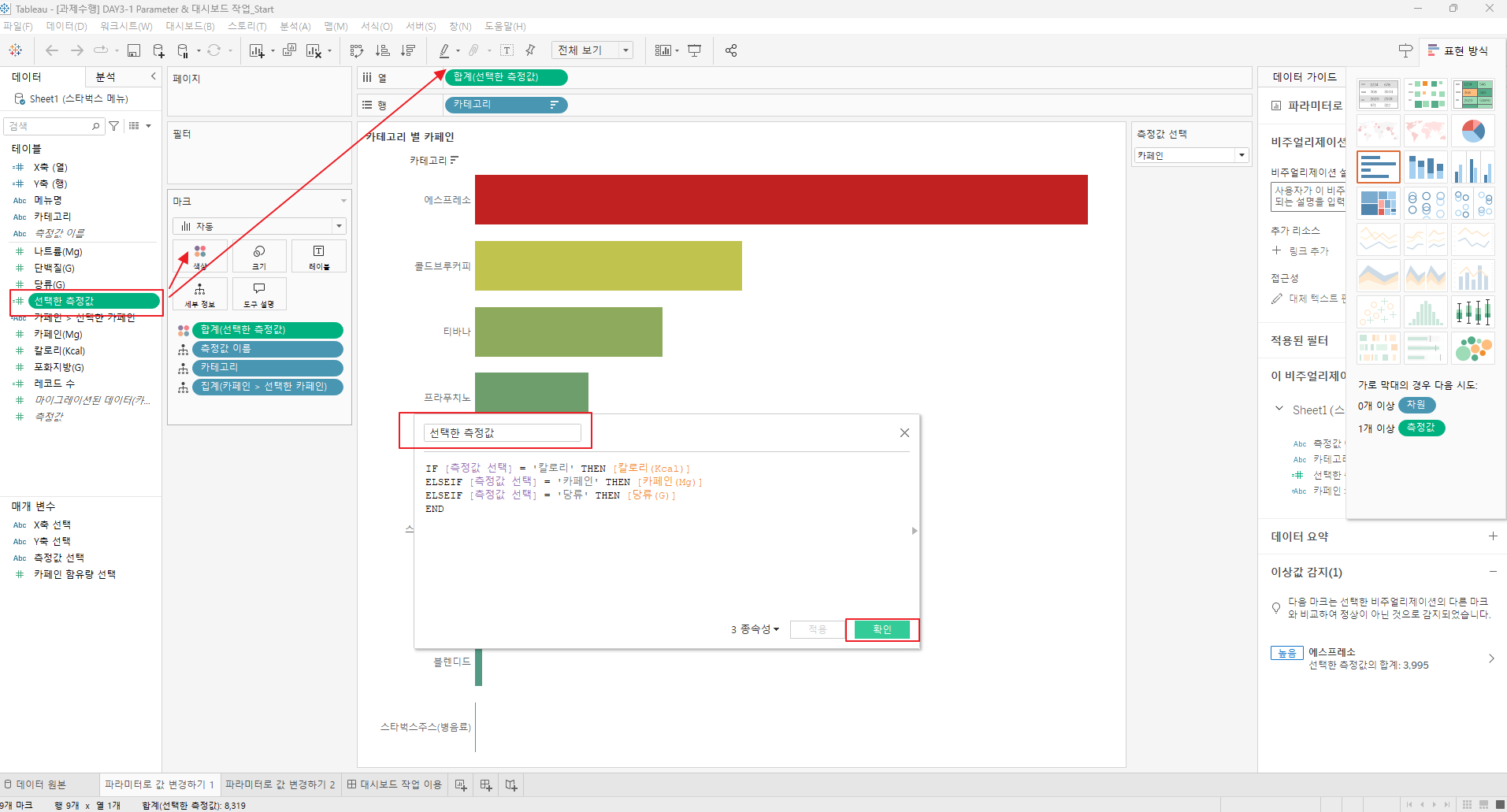Click the undo back arrow in toolbar
The width and height of the screenshot is (1507, 812).
pos(52,50)
